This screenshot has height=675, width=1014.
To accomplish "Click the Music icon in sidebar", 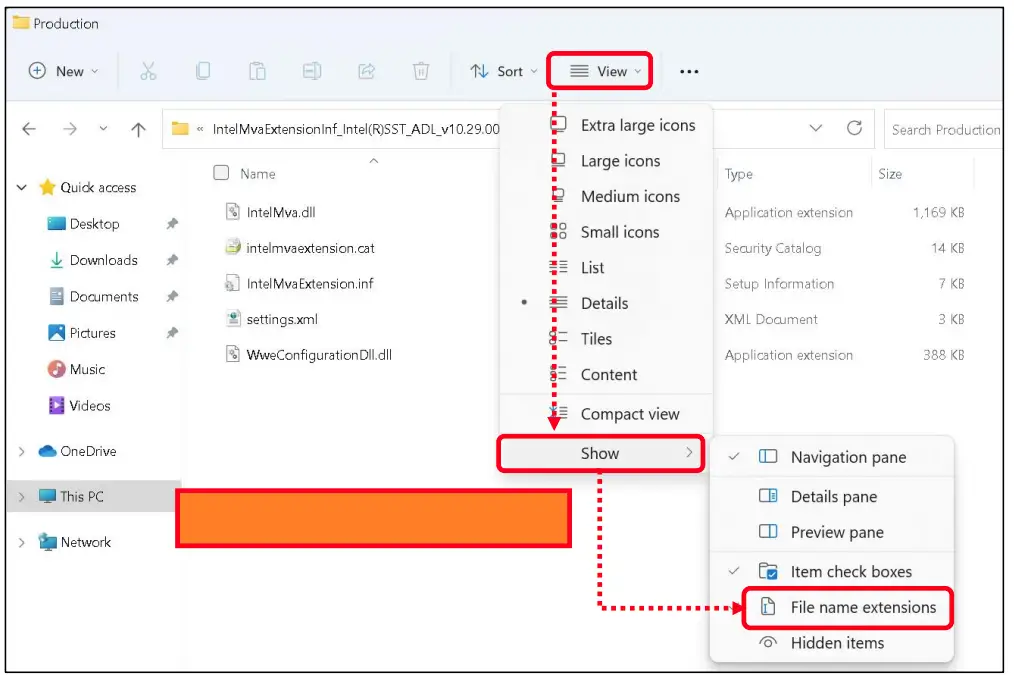I will point(57,369).
